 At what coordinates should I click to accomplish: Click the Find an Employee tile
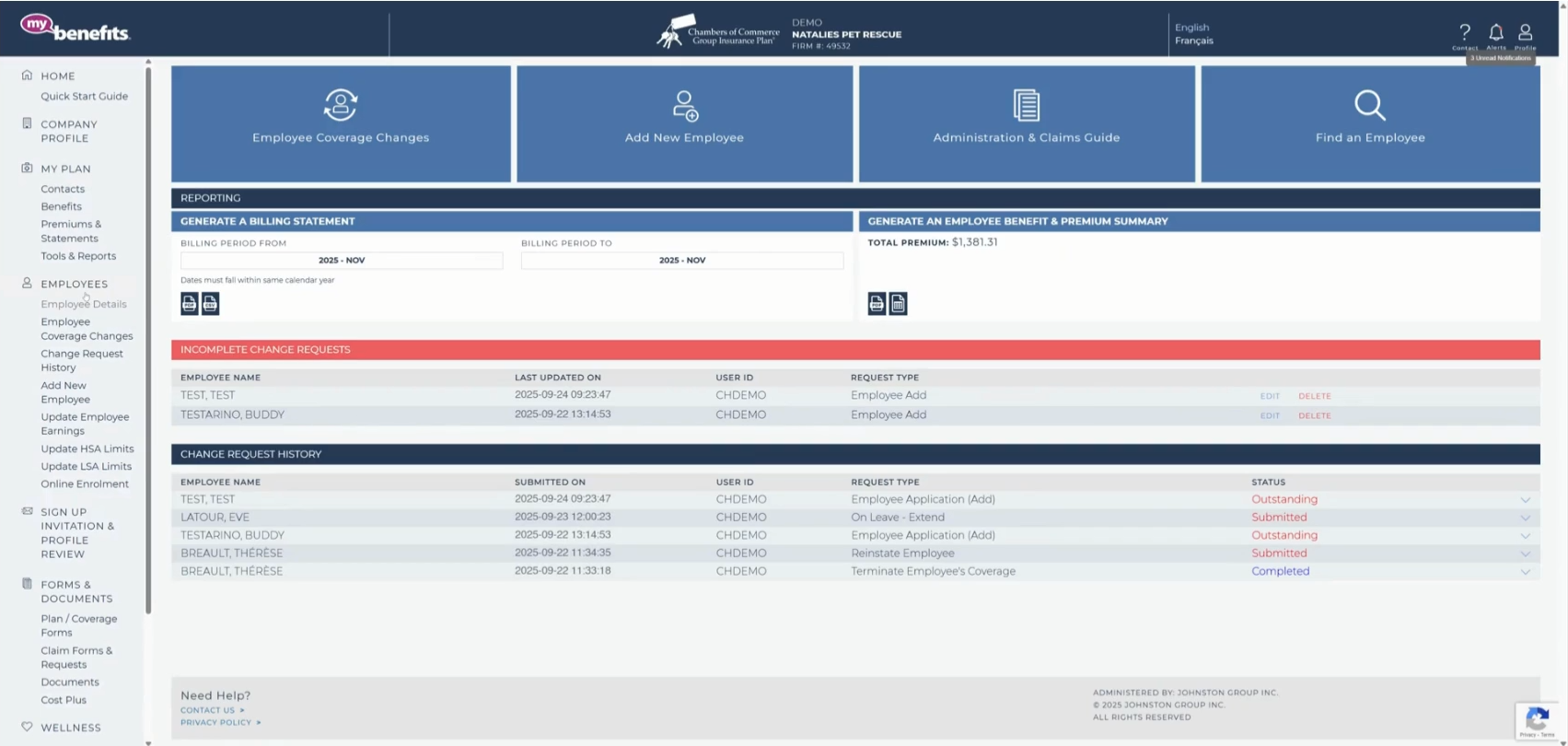[x=1369, y=123]
